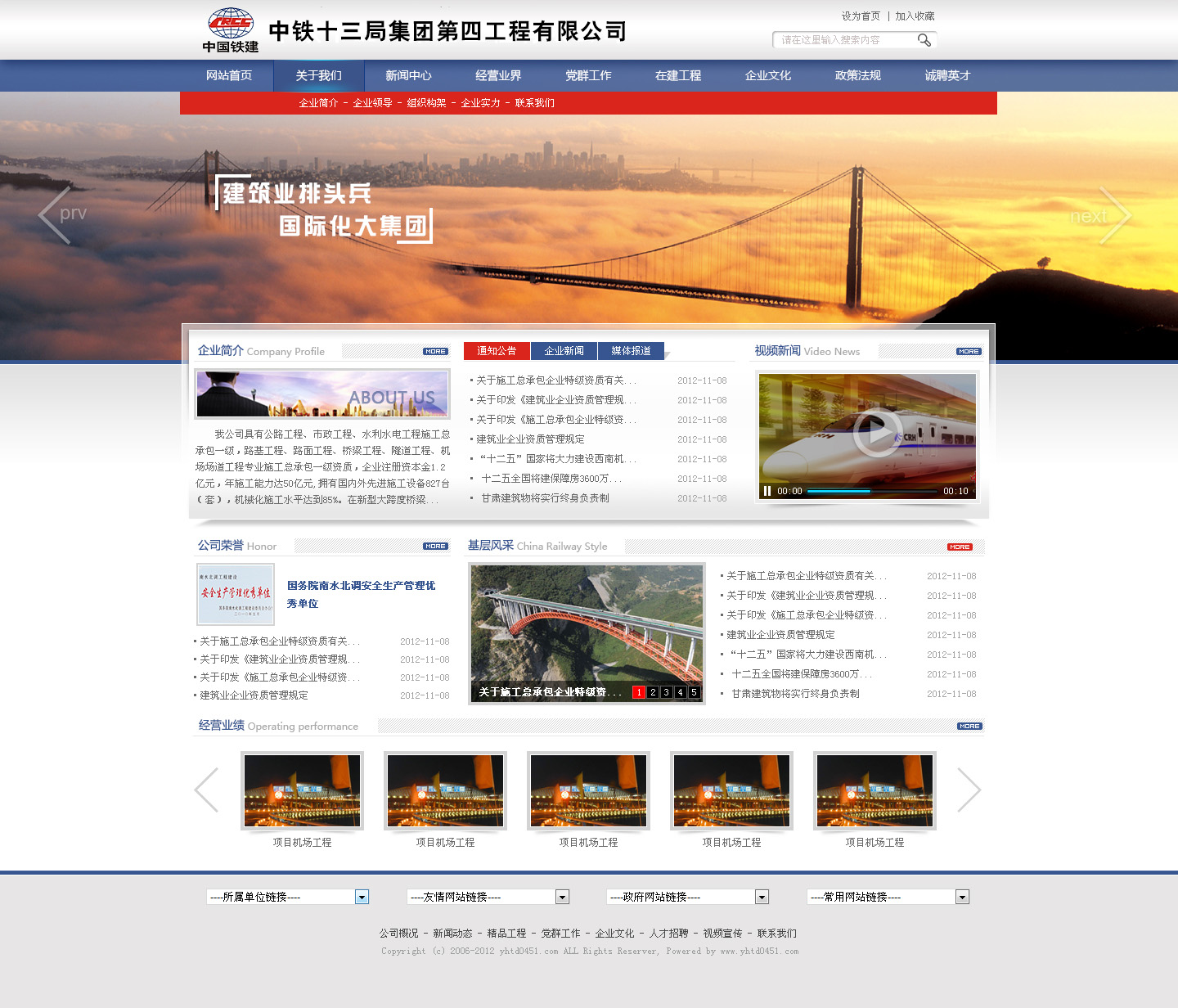Viewport: 1178px width, 1008px height.
Task: Click 企业简介 in red submenu
Action: [318, 103]
